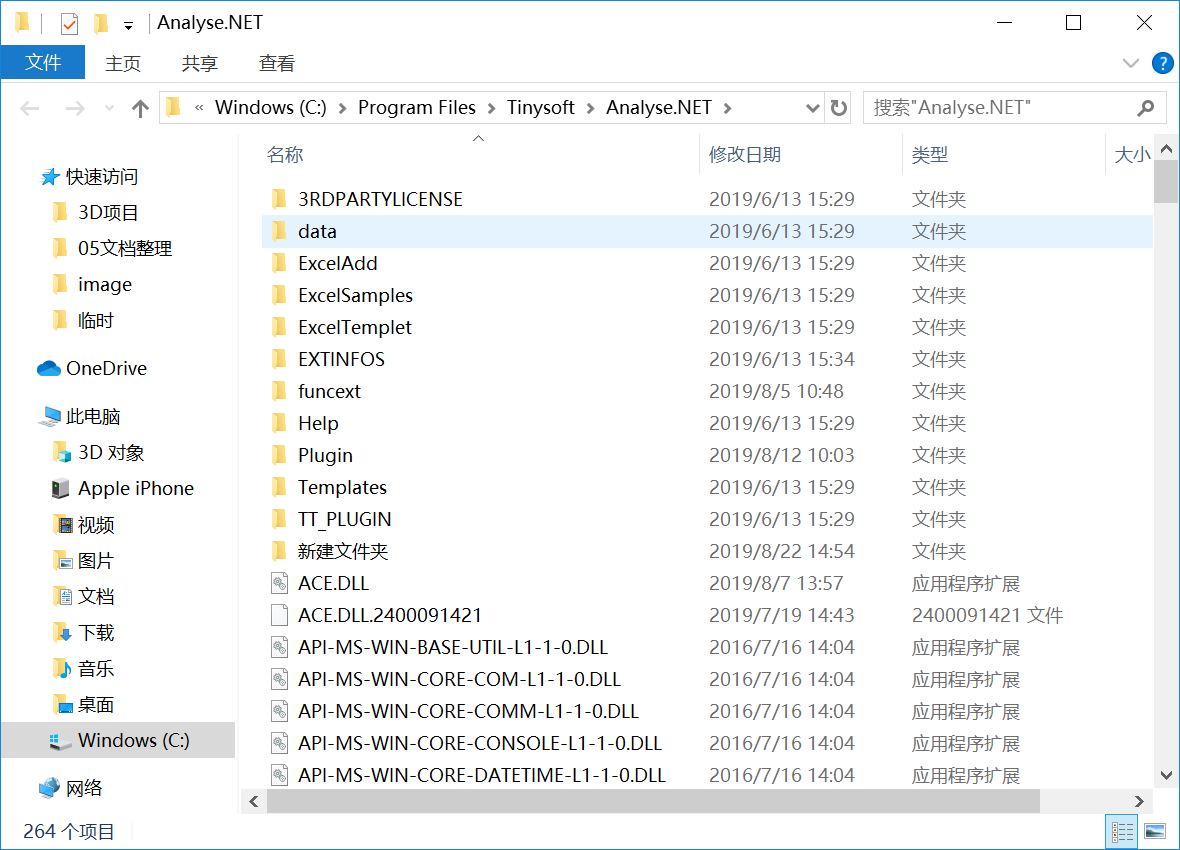This screenshot has width=1180, height=850.
Task: Open recent locations dropdown arrow
Action: click(109, 108)
